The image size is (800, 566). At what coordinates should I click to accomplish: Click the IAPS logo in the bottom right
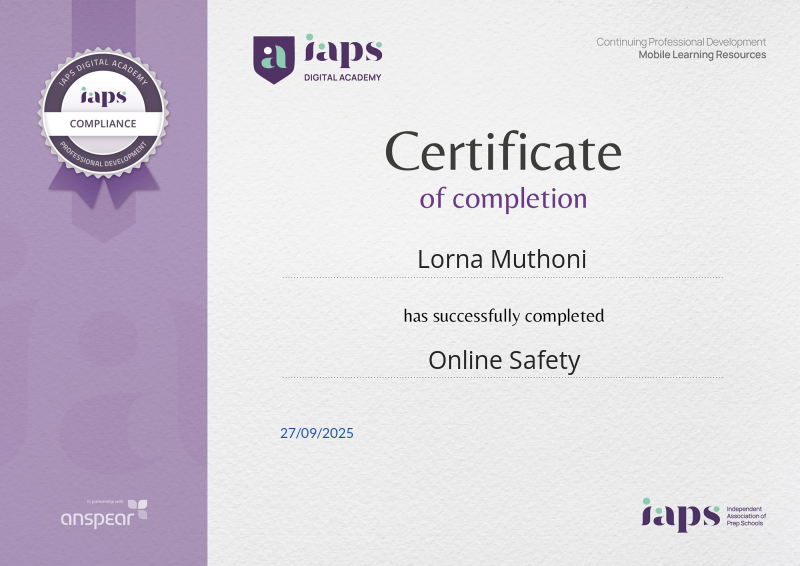tap(680, 514)
